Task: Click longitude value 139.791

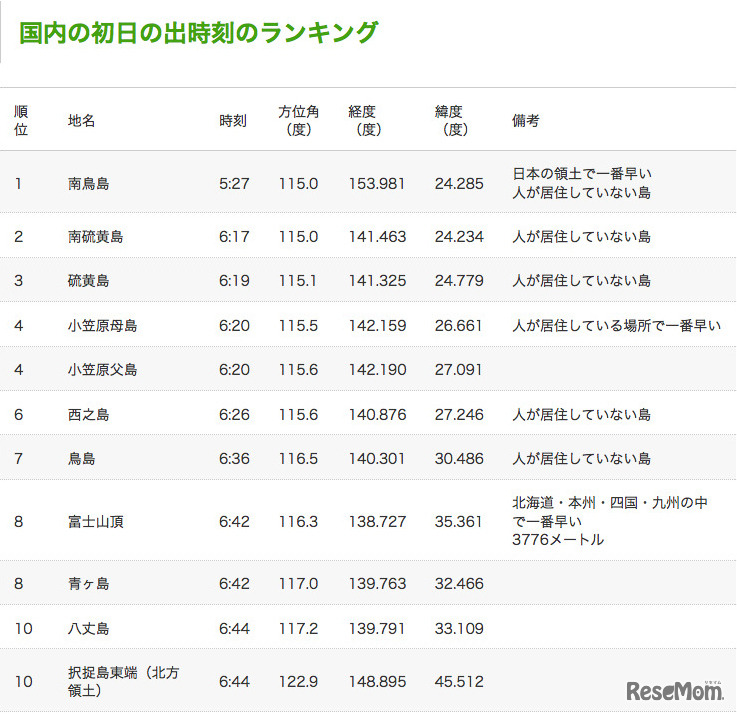Action: click(x=377, y=628)
